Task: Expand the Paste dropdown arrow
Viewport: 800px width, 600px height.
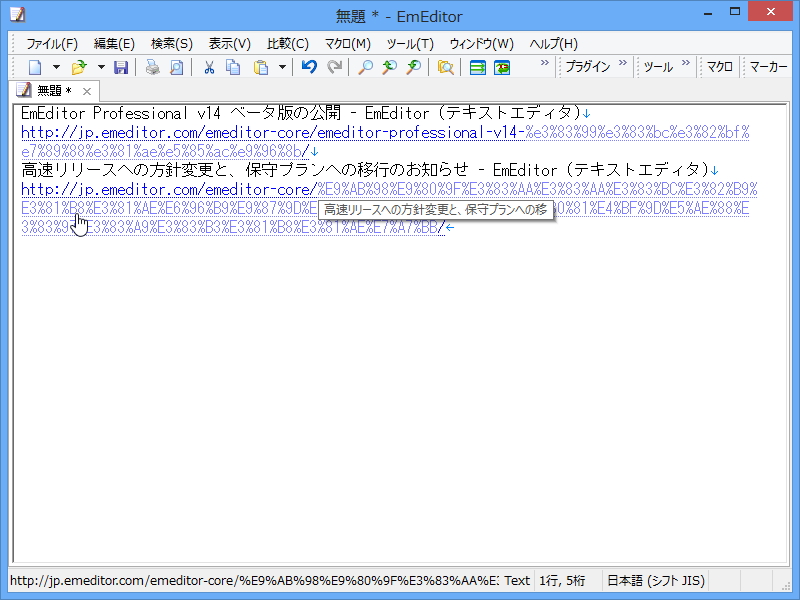Action: [282, 67]
